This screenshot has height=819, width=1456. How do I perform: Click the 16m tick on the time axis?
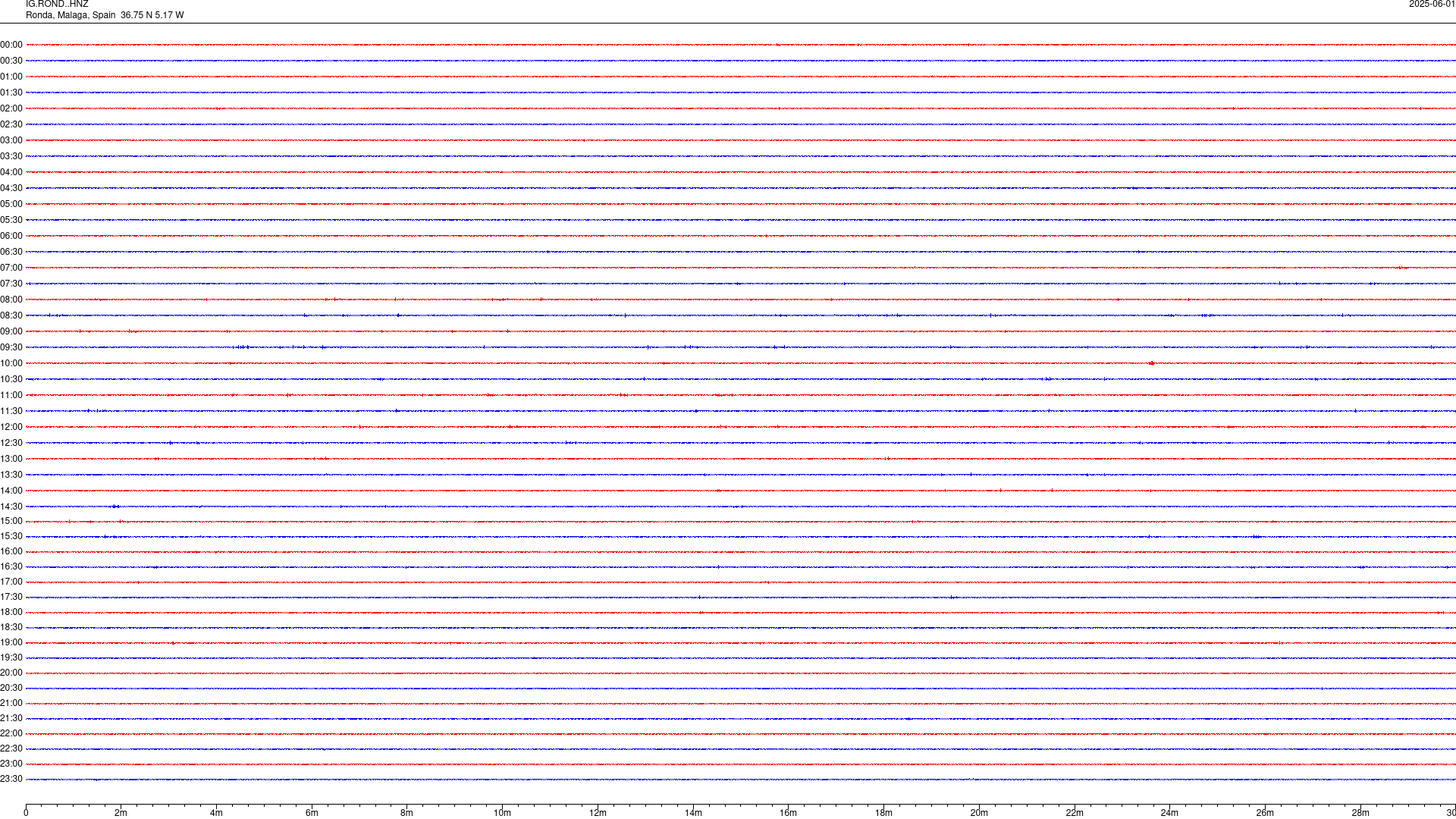tap(788, 813)
